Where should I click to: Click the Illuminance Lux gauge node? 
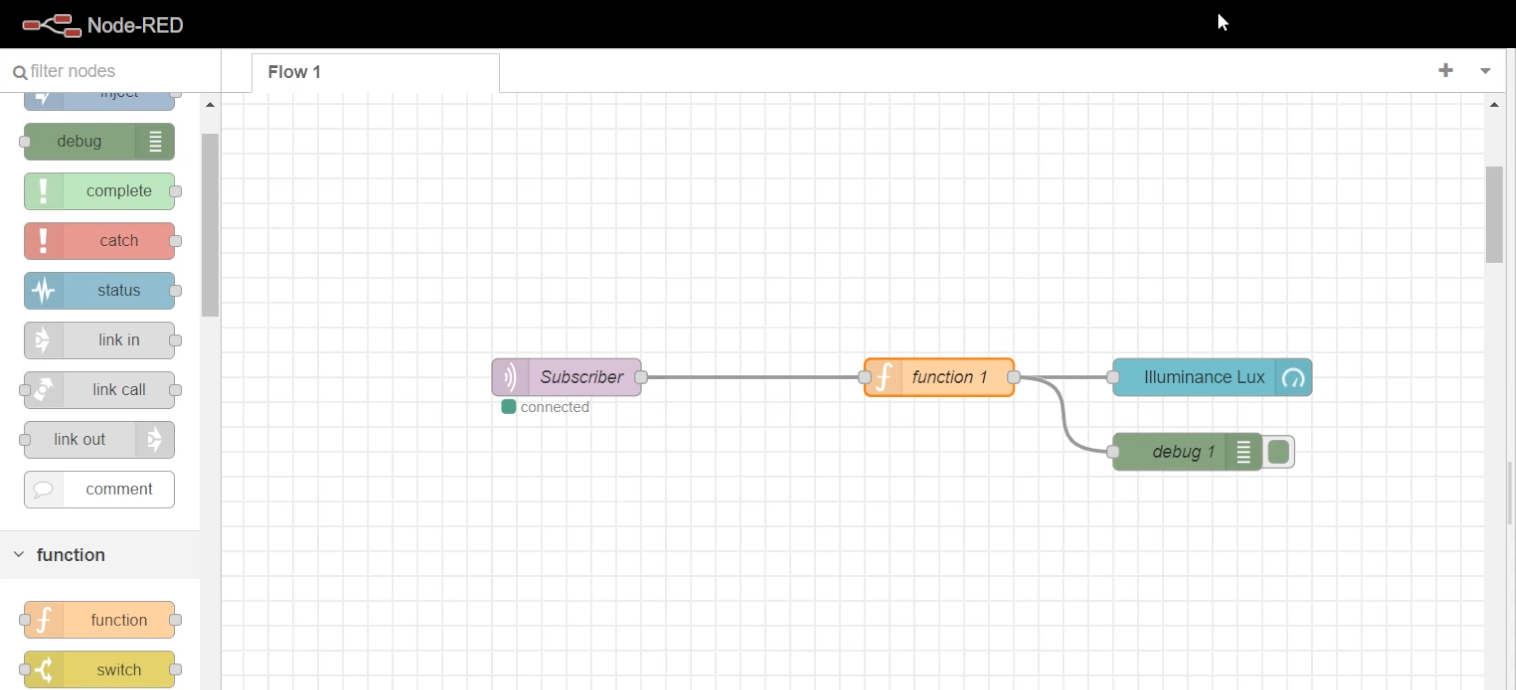click(1203, 377)
